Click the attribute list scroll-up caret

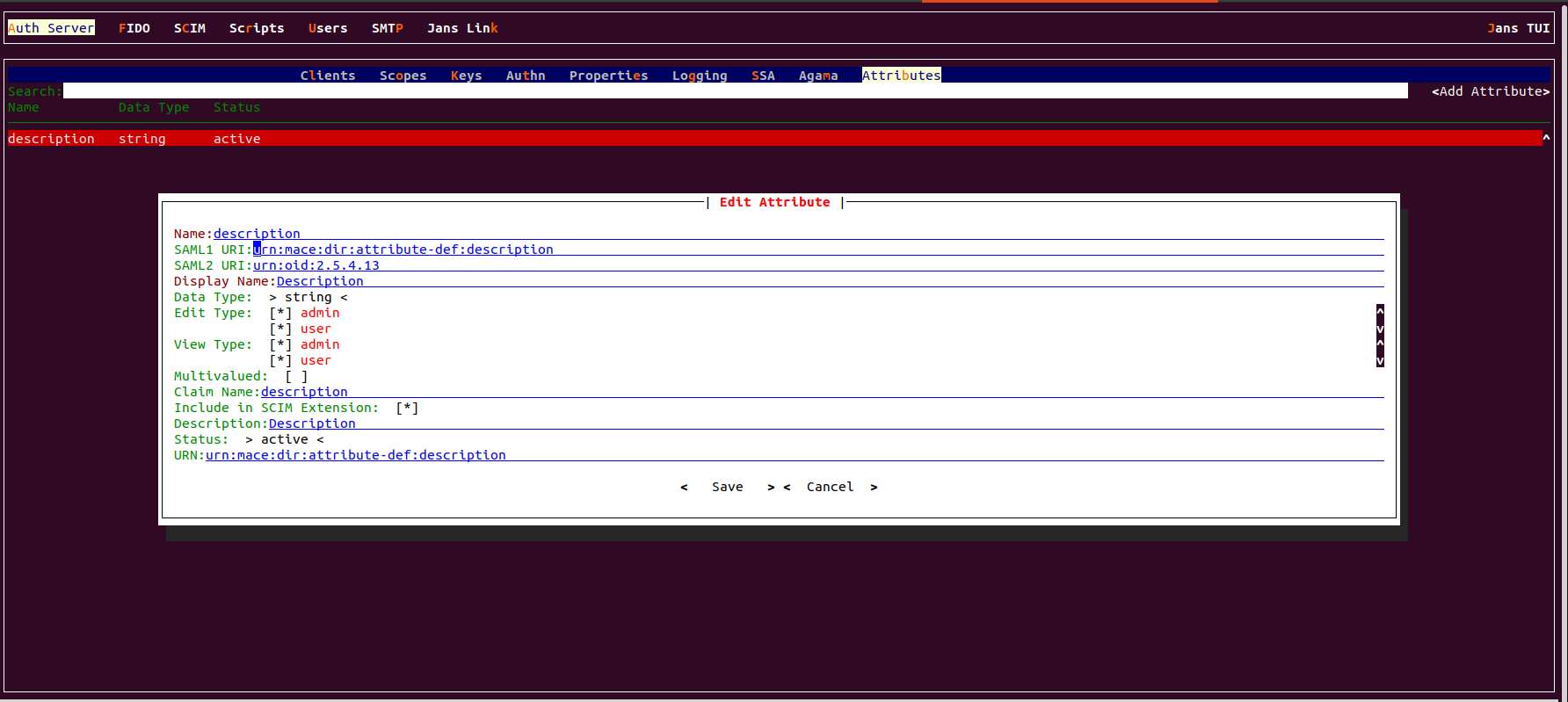point(1546,138)
